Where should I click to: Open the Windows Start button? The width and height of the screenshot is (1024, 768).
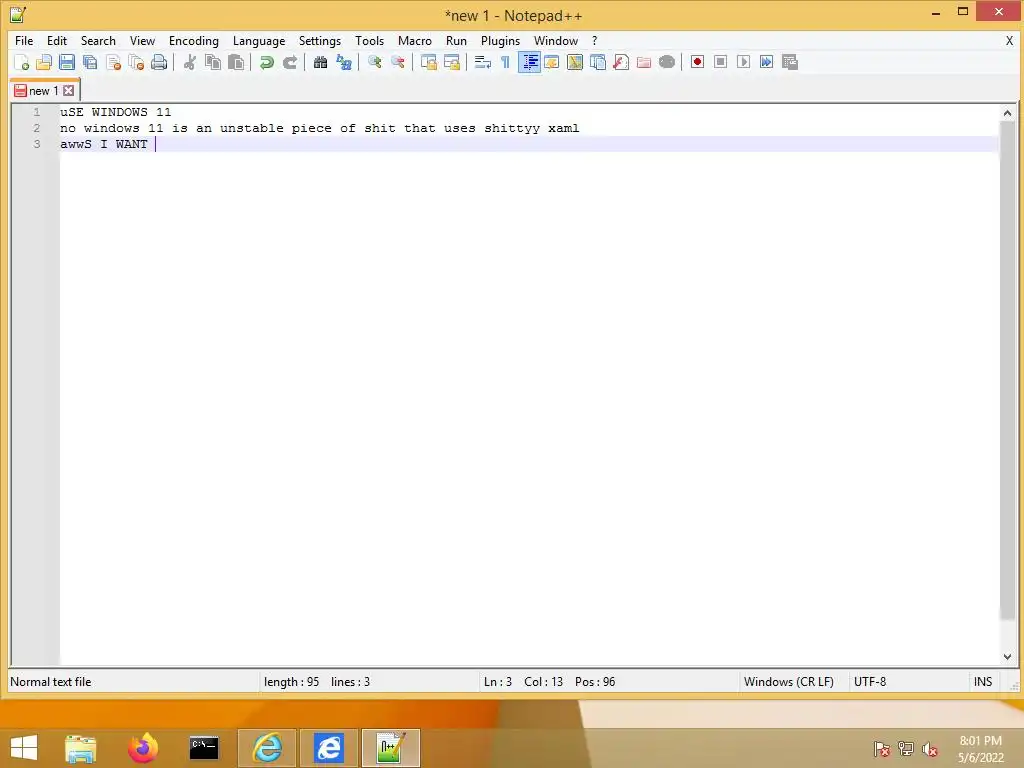point(24,748)
